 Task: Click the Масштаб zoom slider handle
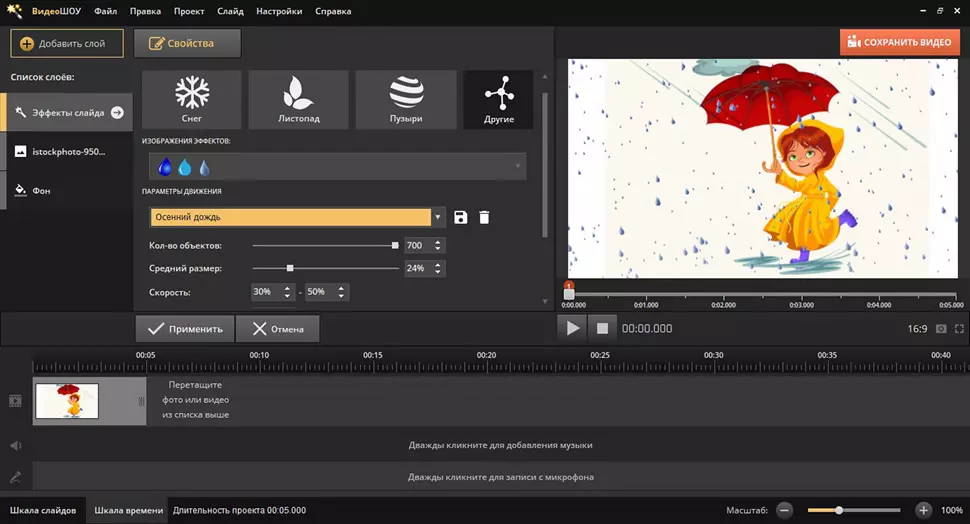tap(839, 510)
